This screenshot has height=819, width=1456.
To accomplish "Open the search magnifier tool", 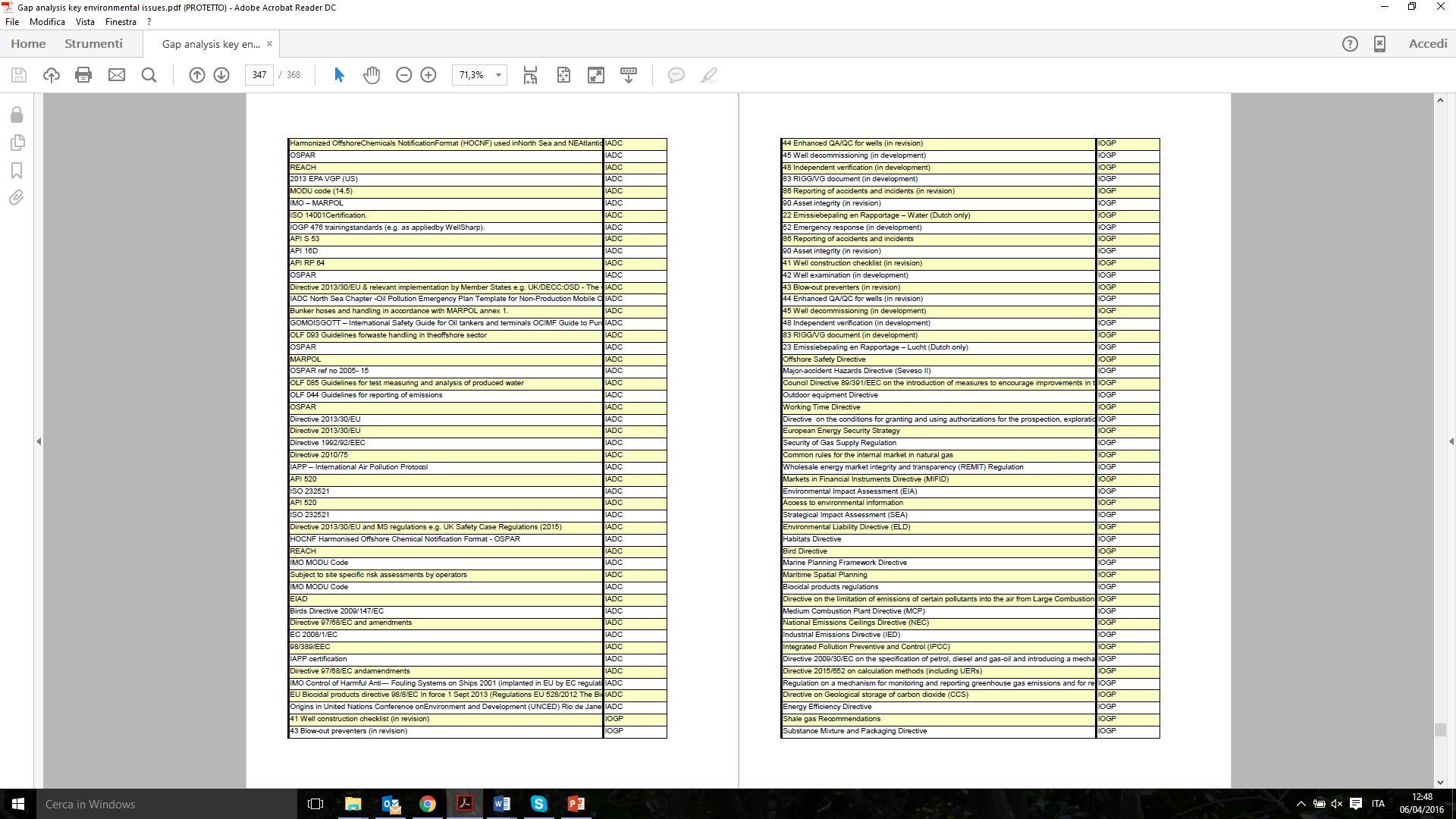I will pyautogui.click(x=149, y=75).
